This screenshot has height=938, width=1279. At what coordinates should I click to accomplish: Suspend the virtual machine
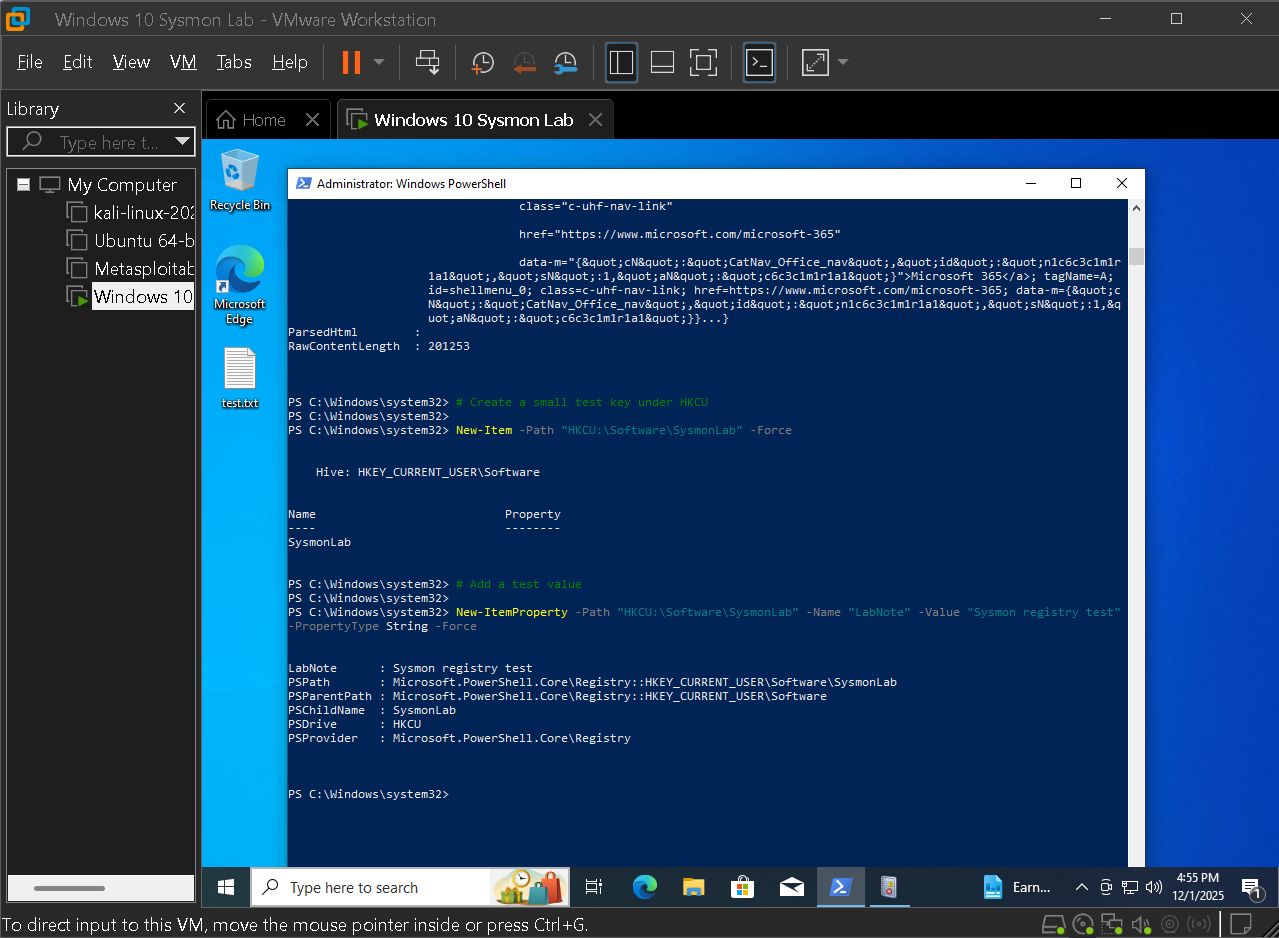click(352, 62)
